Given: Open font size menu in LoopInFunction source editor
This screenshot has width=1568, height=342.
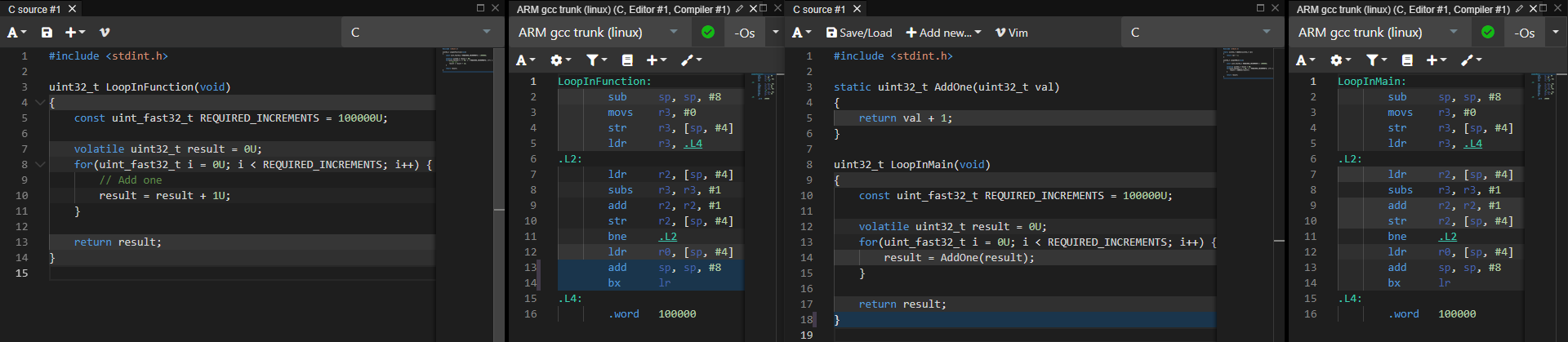Looking at the screenshot, I should pyautogui.click(x=16, y=33).
